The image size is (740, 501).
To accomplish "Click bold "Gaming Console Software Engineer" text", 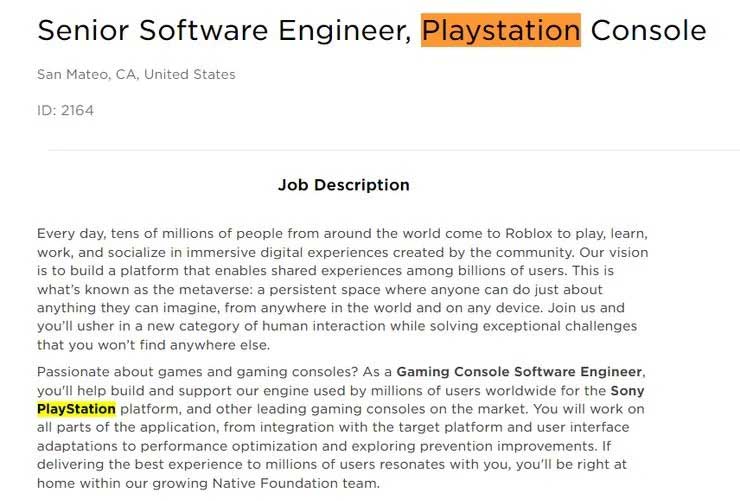I will (519, 372).
